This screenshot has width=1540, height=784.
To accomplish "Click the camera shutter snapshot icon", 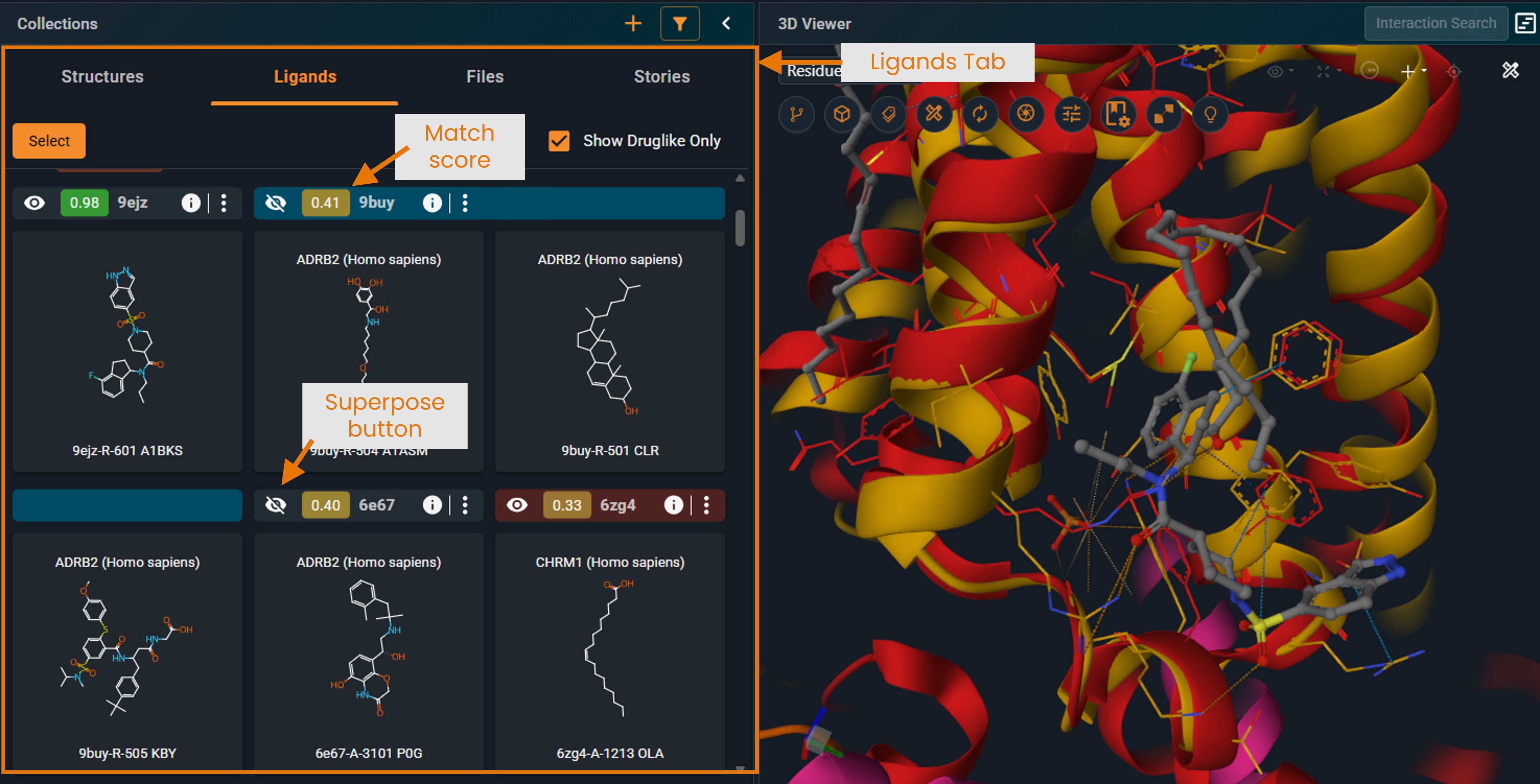I will point(1025,114).
